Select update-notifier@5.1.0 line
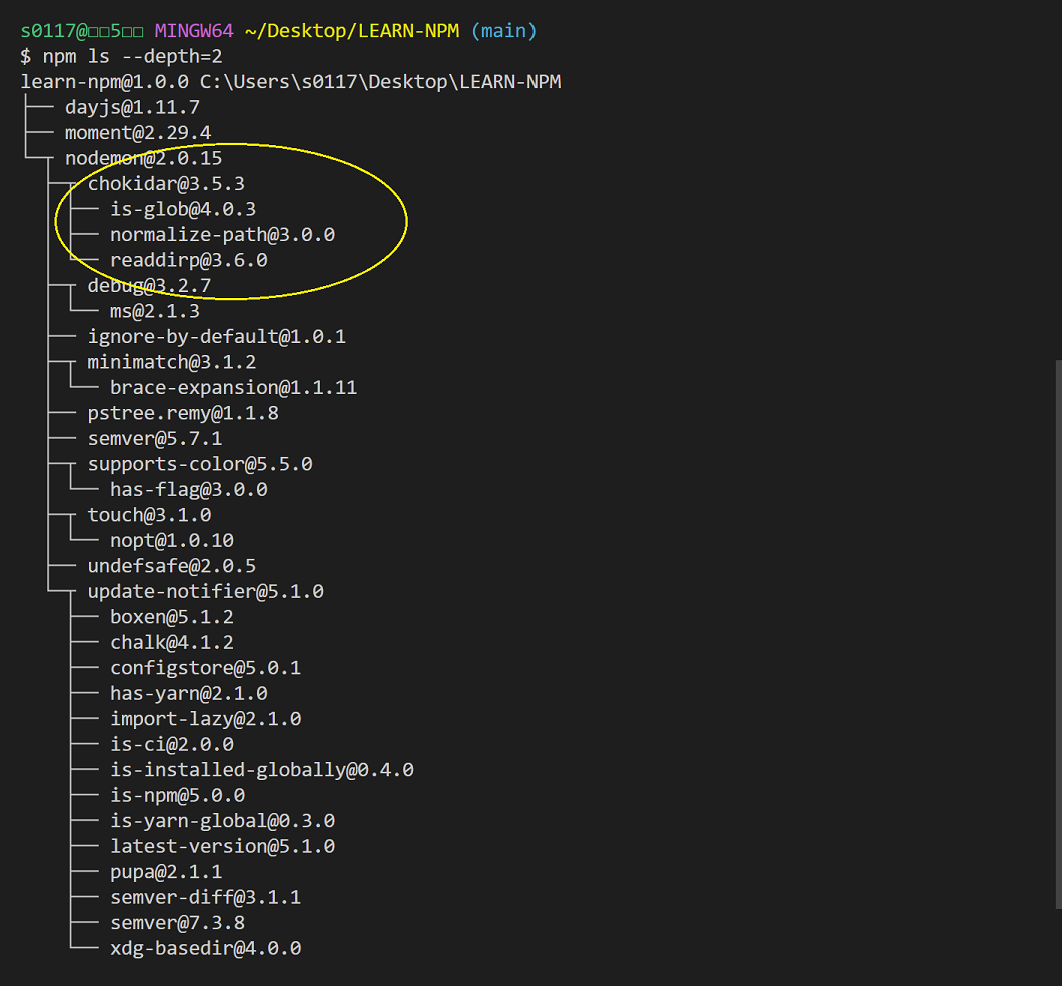The height and width of the screenshot is (986, 1062). 205,592
